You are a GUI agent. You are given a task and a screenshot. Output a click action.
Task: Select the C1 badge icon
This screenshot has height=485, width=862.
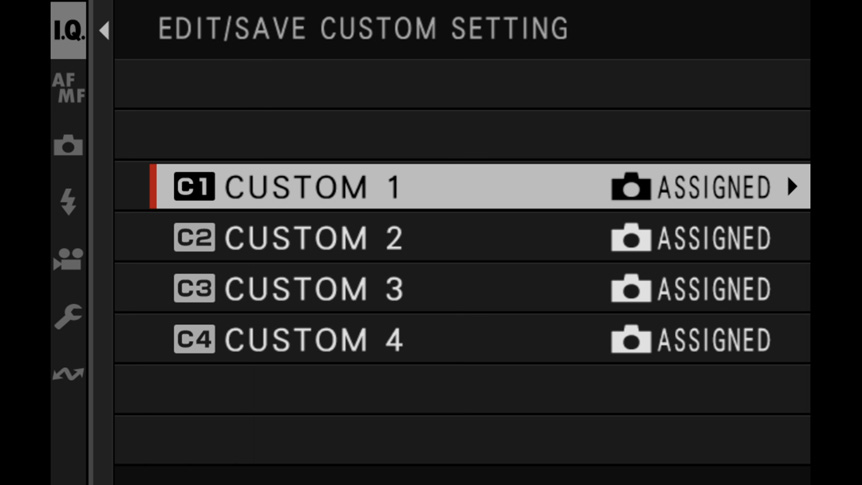tap(194, 187)
